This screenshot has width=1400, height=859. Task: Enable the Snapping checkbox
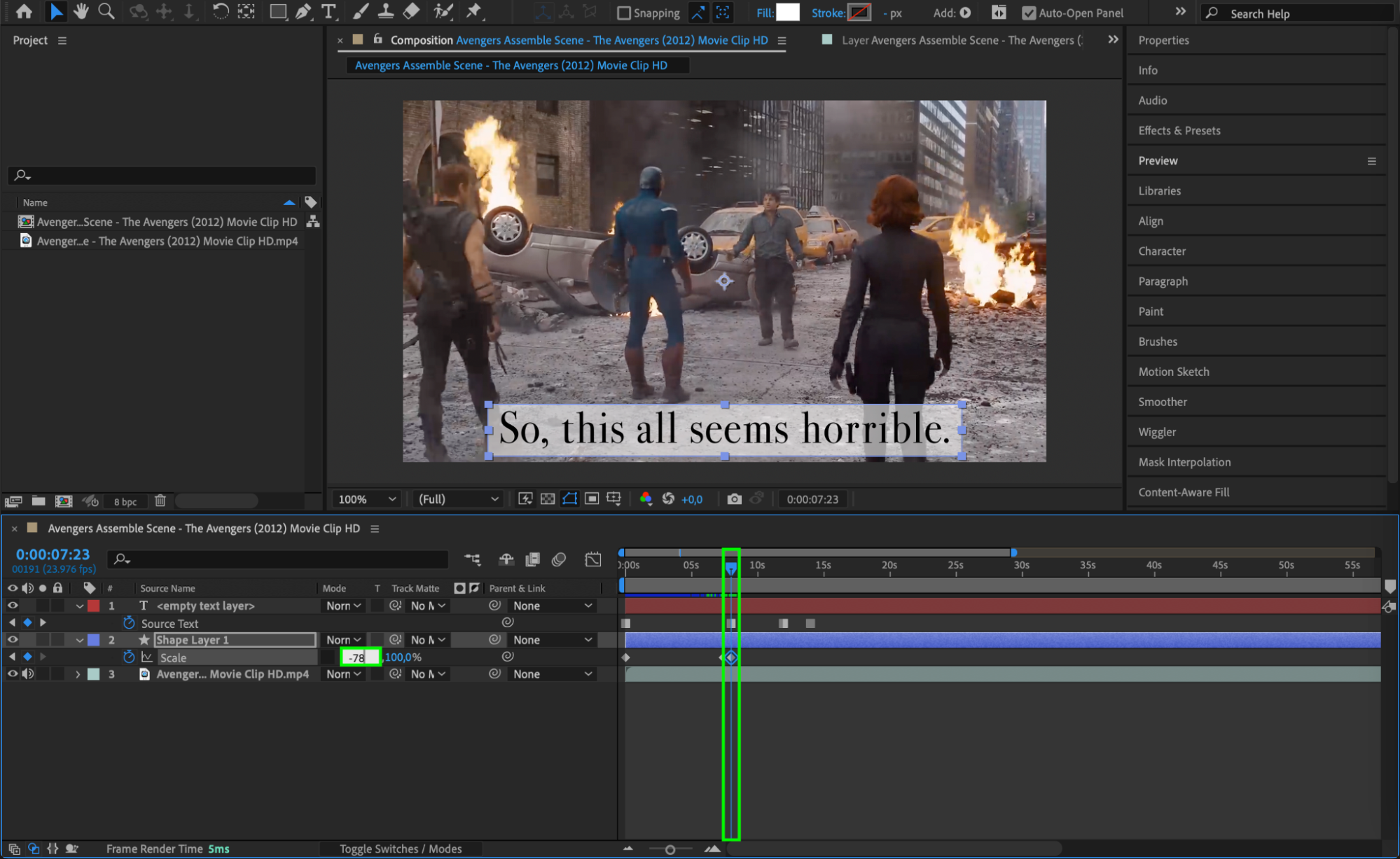coord(623,13)
